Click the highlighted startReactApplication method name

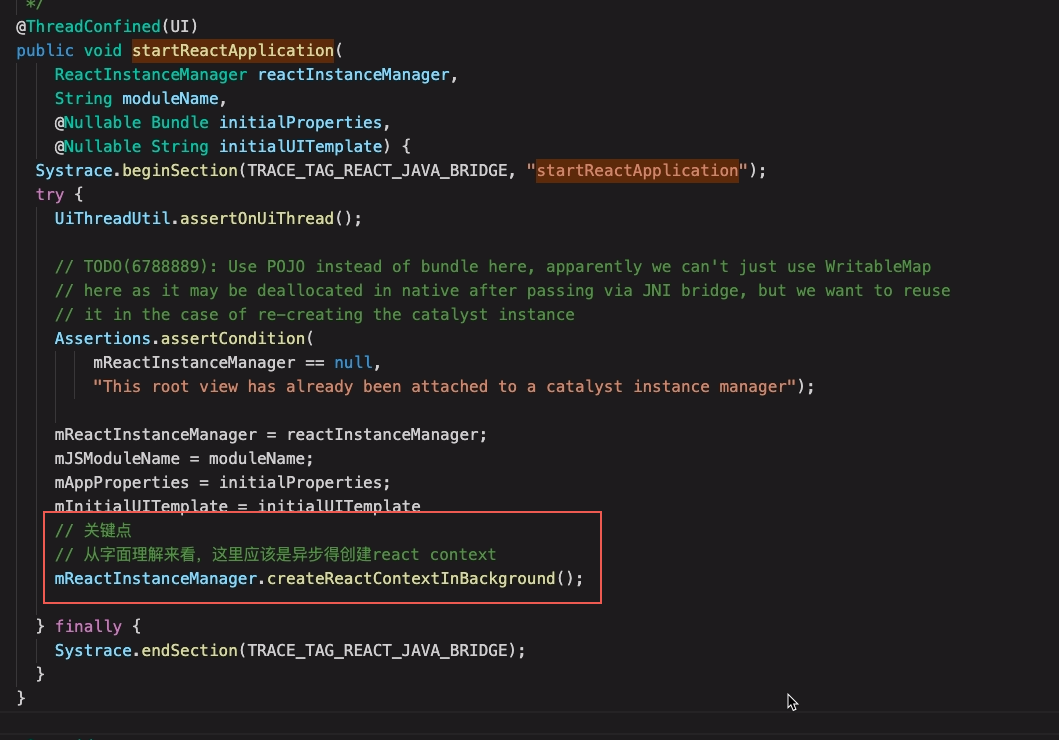point(232,50)
